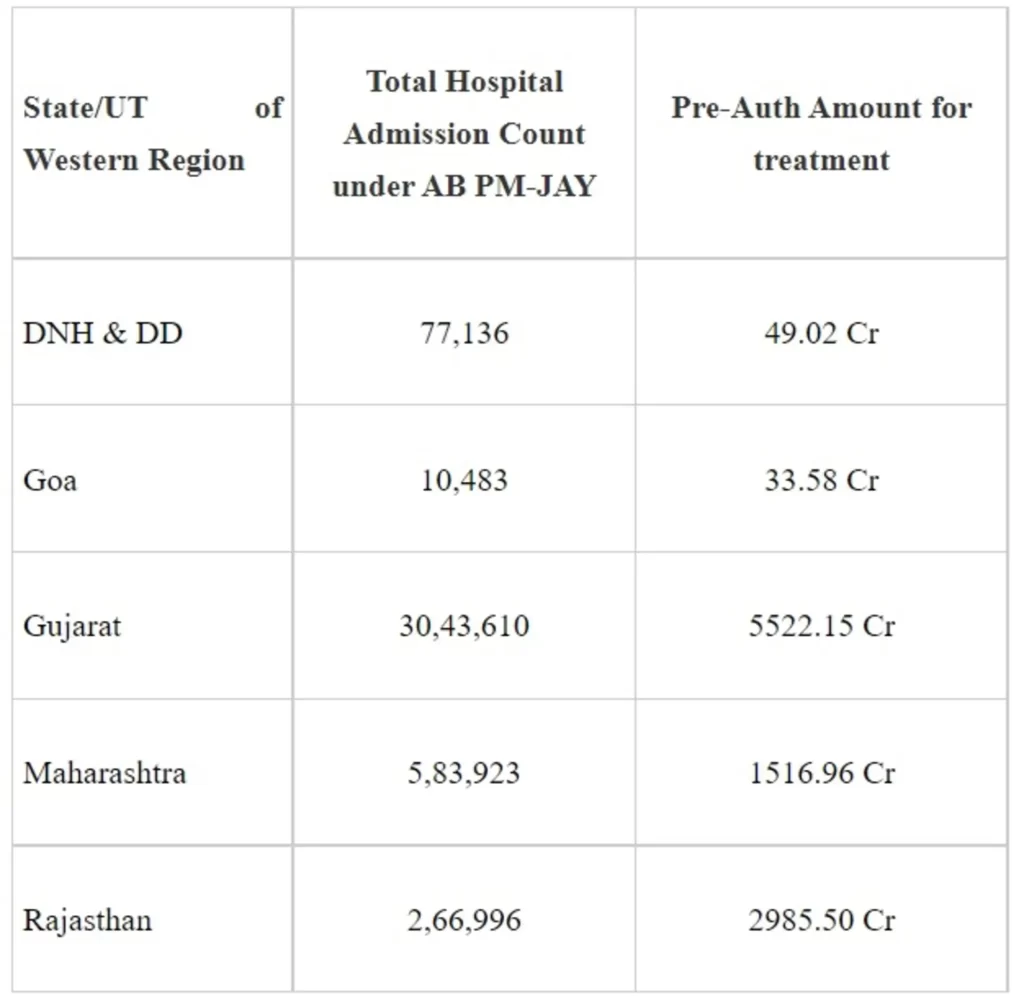Screen dimensions: 1024x1004
Task: Click the Goa state cell
Action: pyautogui.click(x=50, y=480)
